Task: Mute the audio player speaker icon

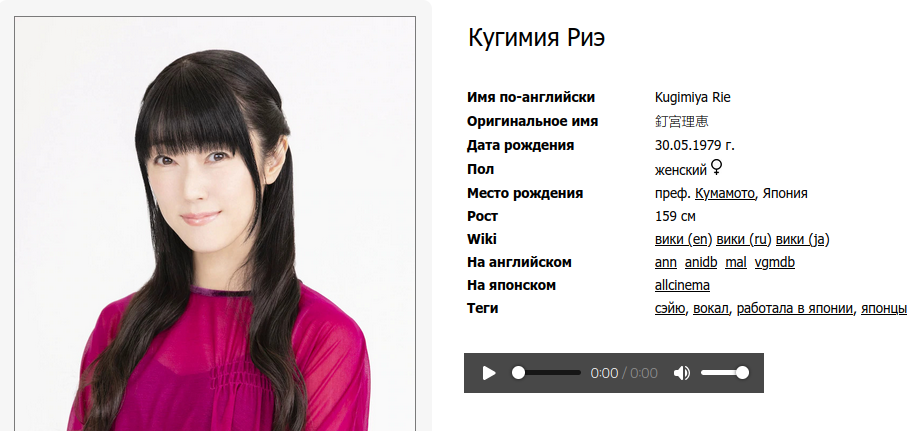Action: point(681,373)
